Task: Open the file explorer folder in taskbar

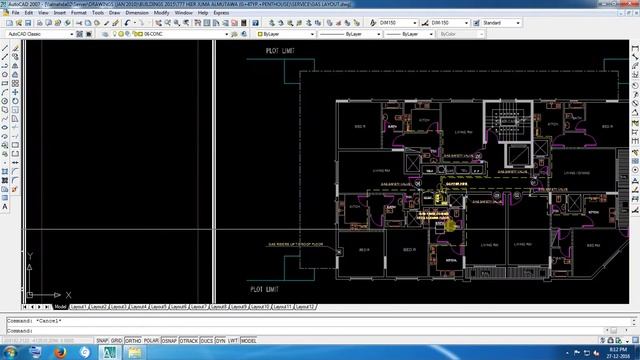Action: pos(134,353)
